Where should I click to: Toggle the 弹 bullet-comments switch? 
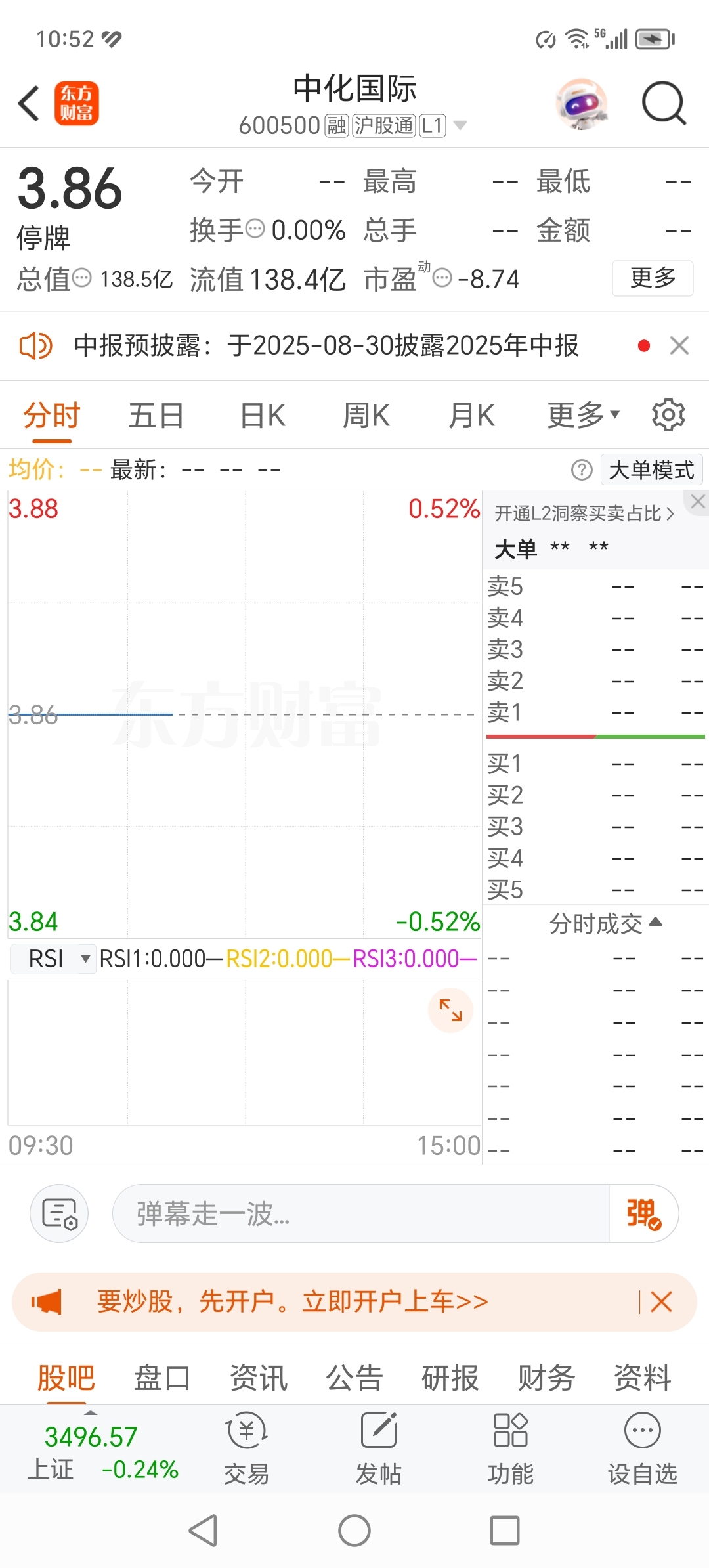pyautogui.click(x=643, y=1213)
